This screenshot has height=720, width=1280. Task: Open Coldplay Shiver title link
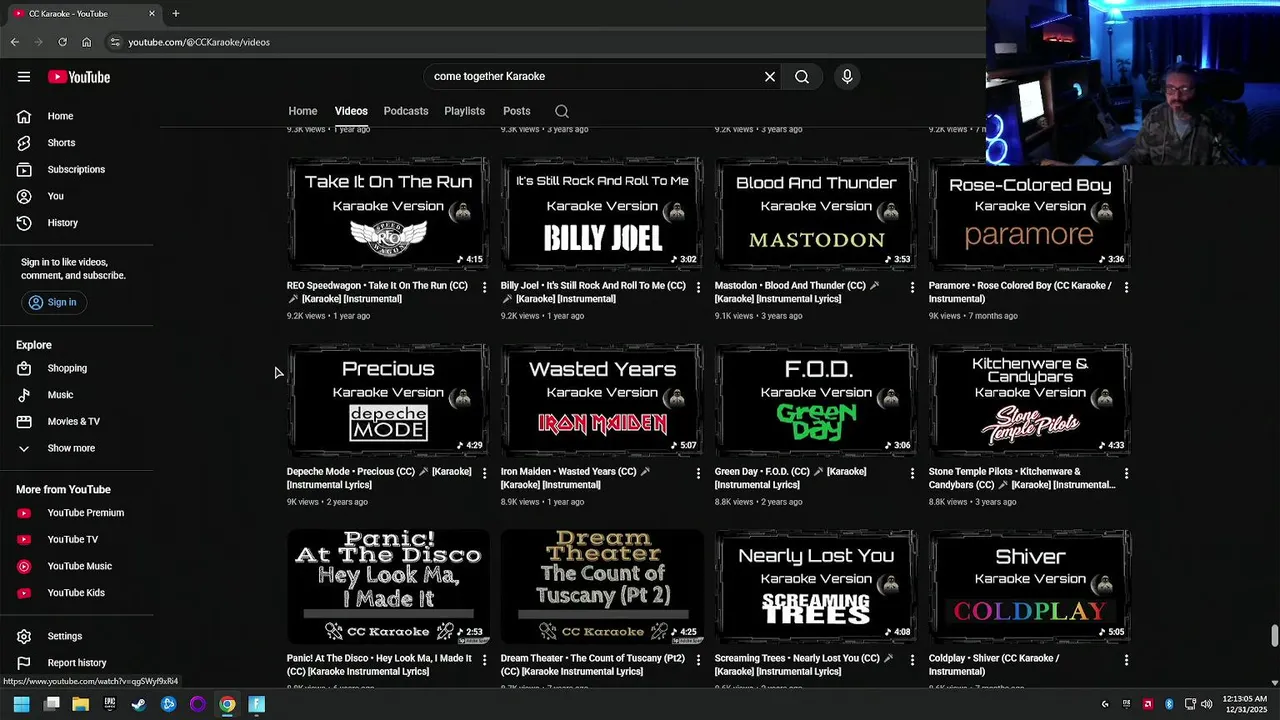point(994,665)
